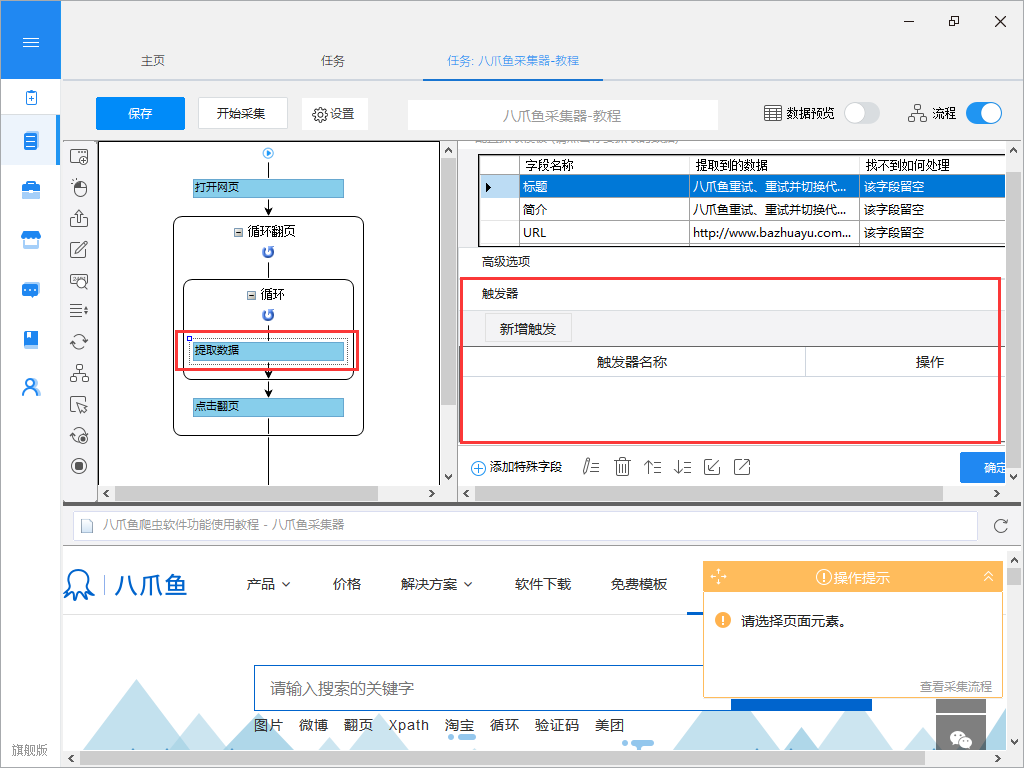Switch to the 任务 tab
The width and height of the screenshot is (1024, 768).
click(x=332, y=61)
